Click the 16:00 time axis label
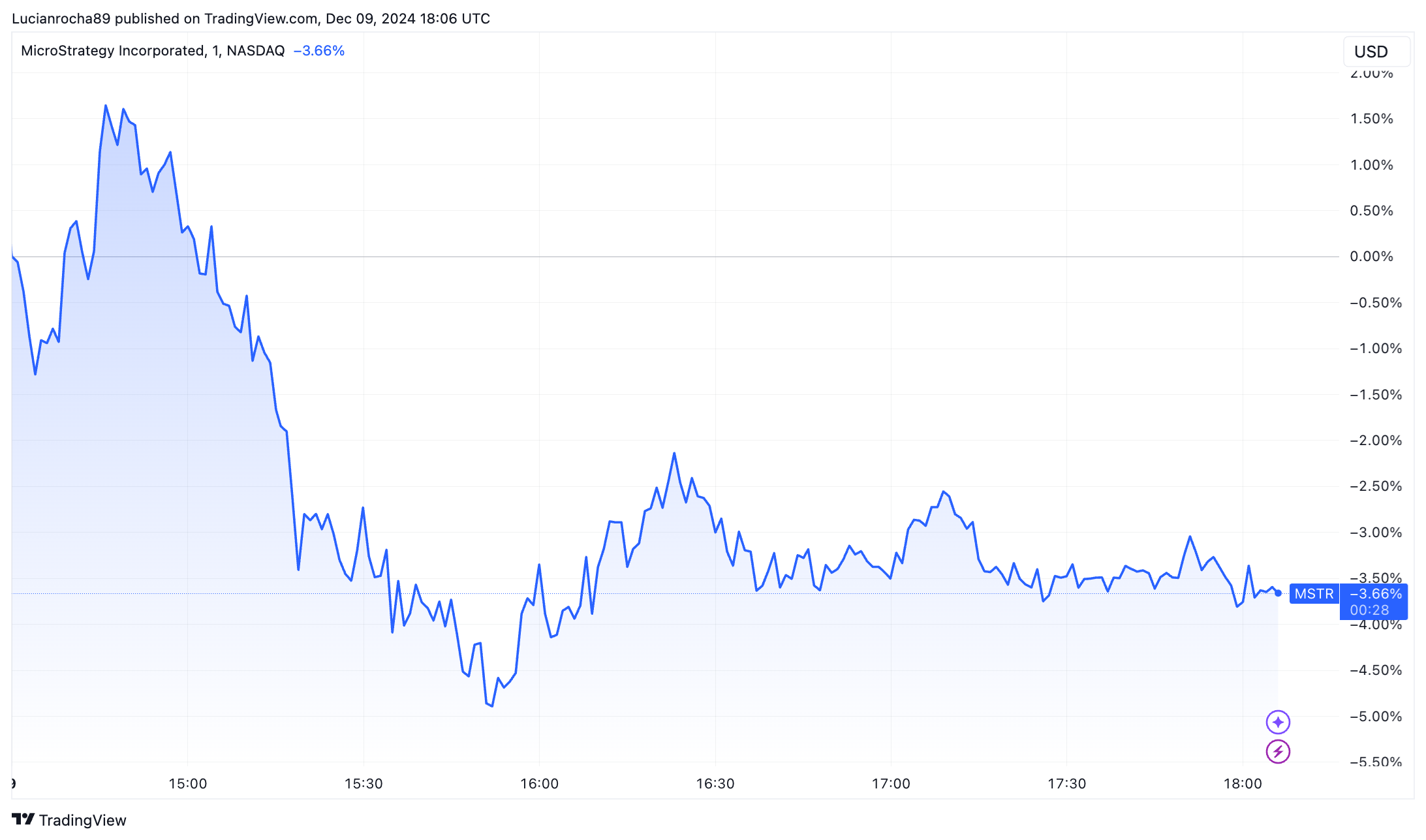This screenshot has height=840, width=1426. (x=539, y=783)
